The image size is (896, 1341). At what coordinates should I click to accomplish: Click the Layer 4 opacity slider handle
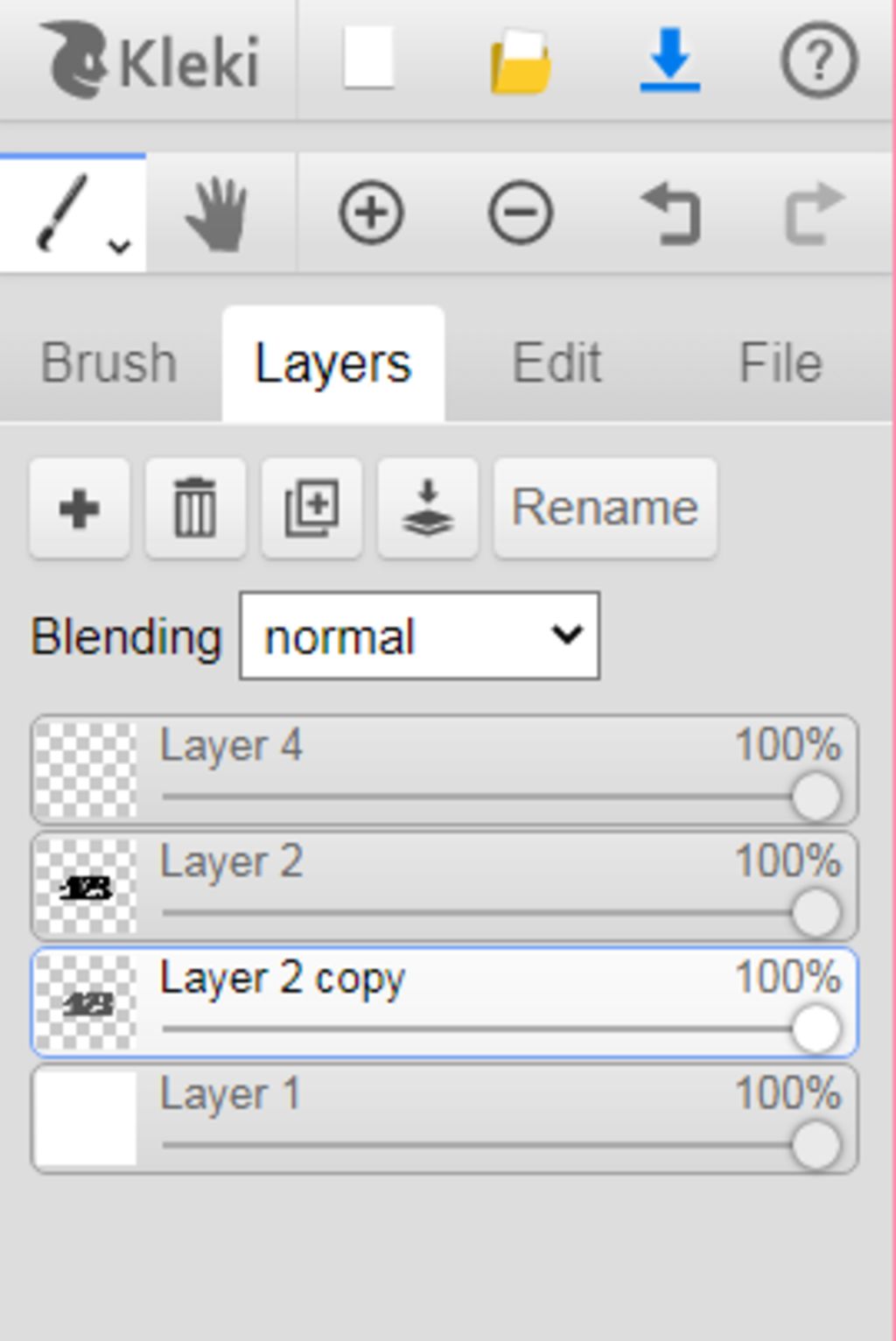815,797
